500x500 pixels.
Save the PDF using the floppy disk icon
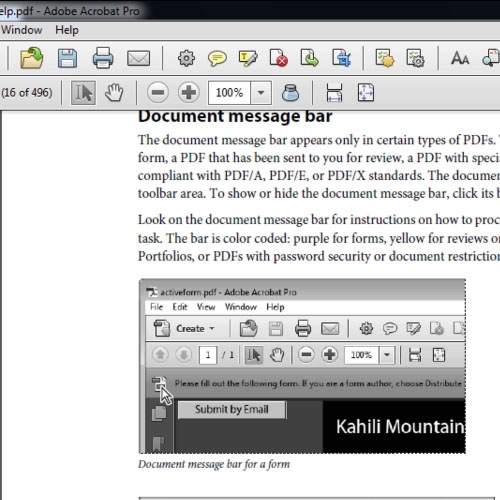(x=67, y=58)
